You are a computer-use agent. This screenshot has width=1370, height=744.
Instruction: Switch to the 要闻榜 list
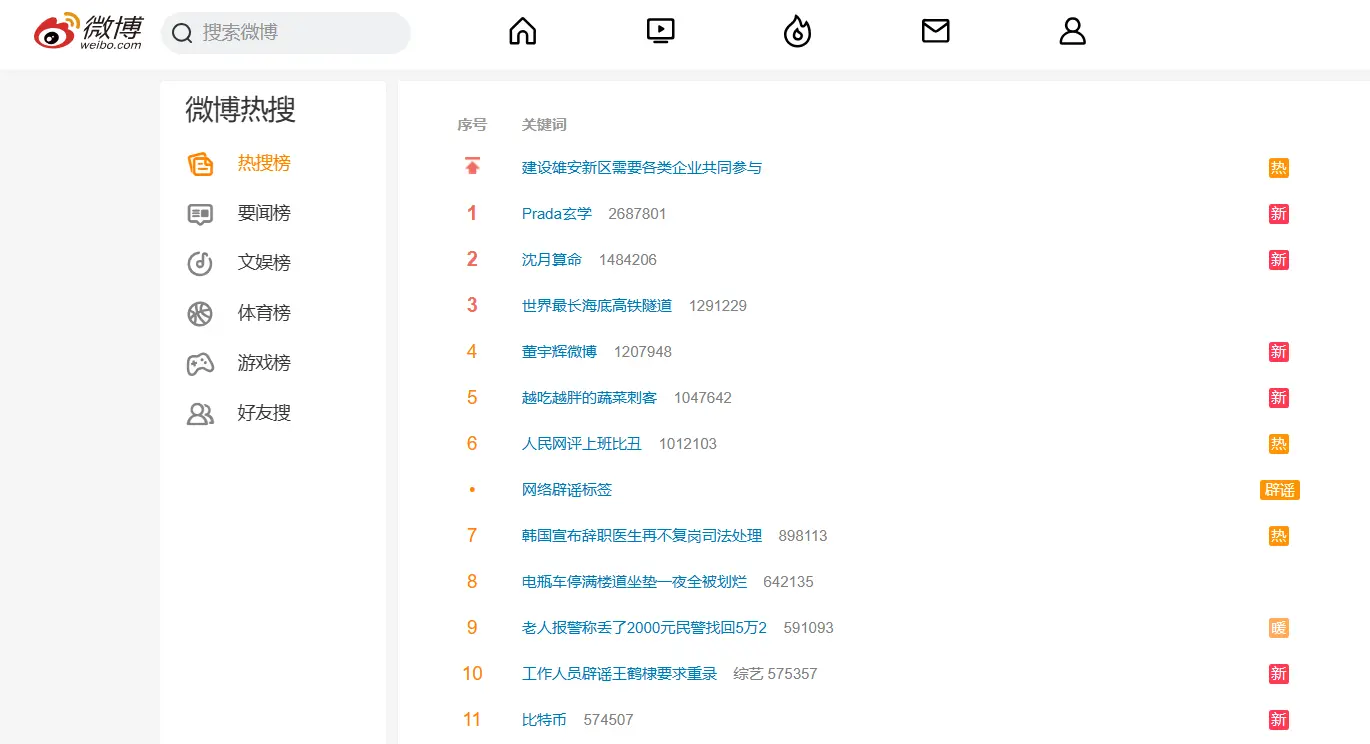tap(264, 213)
